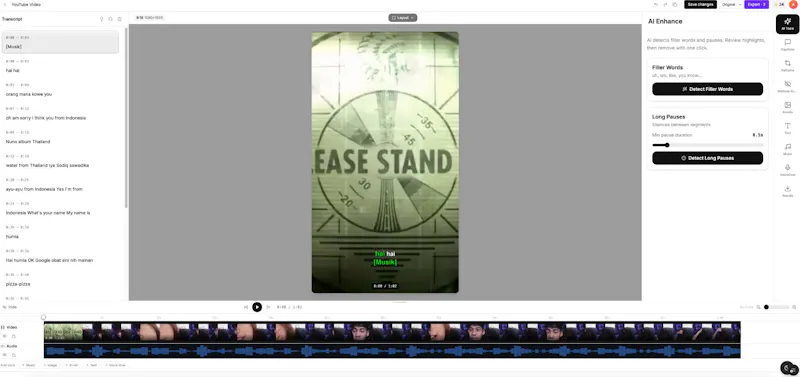Screen dimensions: 800x377
Task: Select "ayu-ayu from Indonesia Yes I'm from" line
Action: point(60,185)
